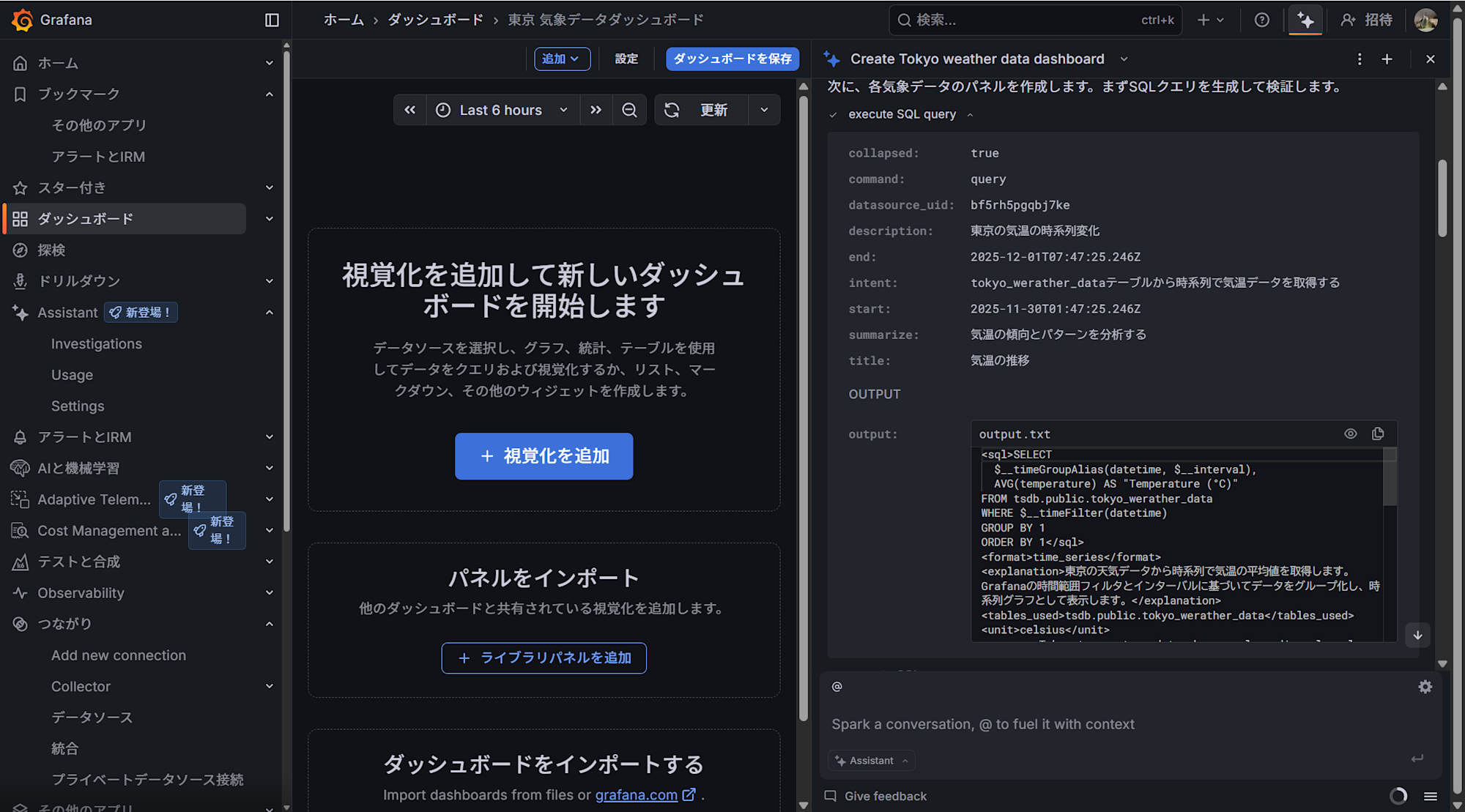The image size is (1465, 812).
Task: Start a new Assistant conversation with plus icon
Action: tap(1387, 59)
